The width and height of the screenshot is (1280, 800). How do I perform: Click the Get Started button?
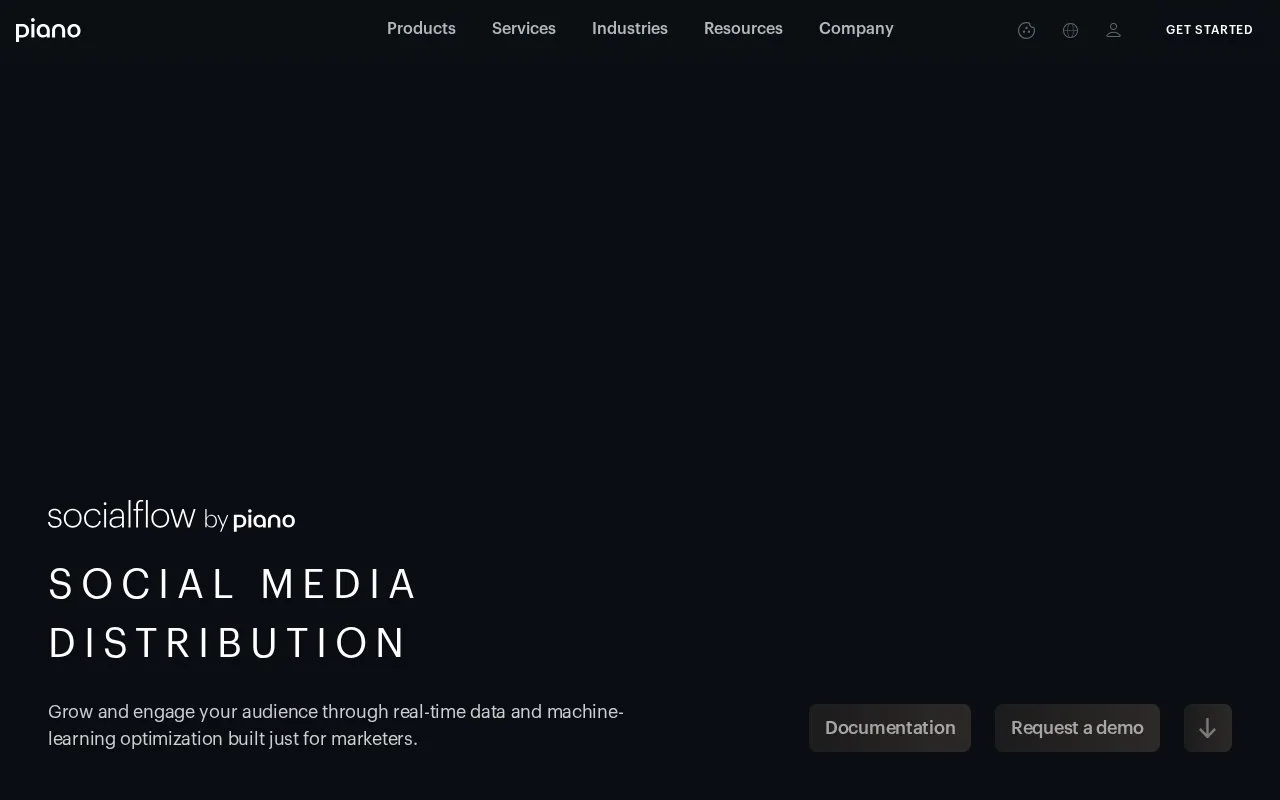(1209, 30)
